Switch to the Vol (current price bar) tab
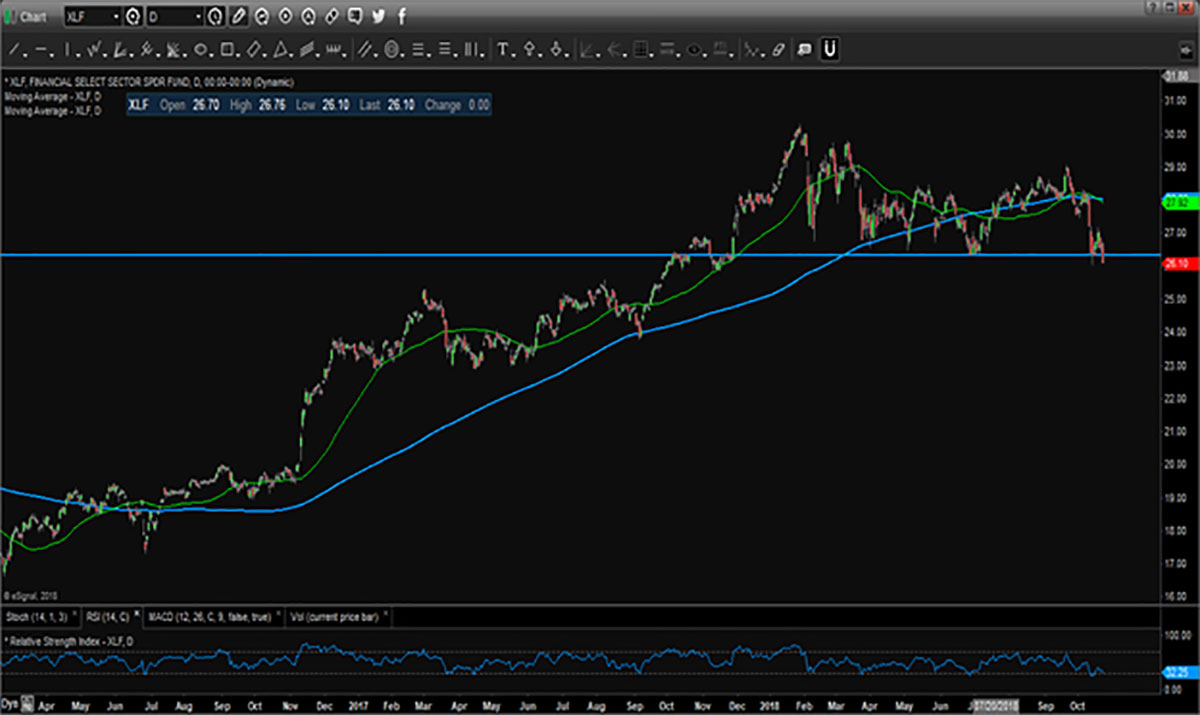Screen dimensions: 1200x715 click(333, 616)
